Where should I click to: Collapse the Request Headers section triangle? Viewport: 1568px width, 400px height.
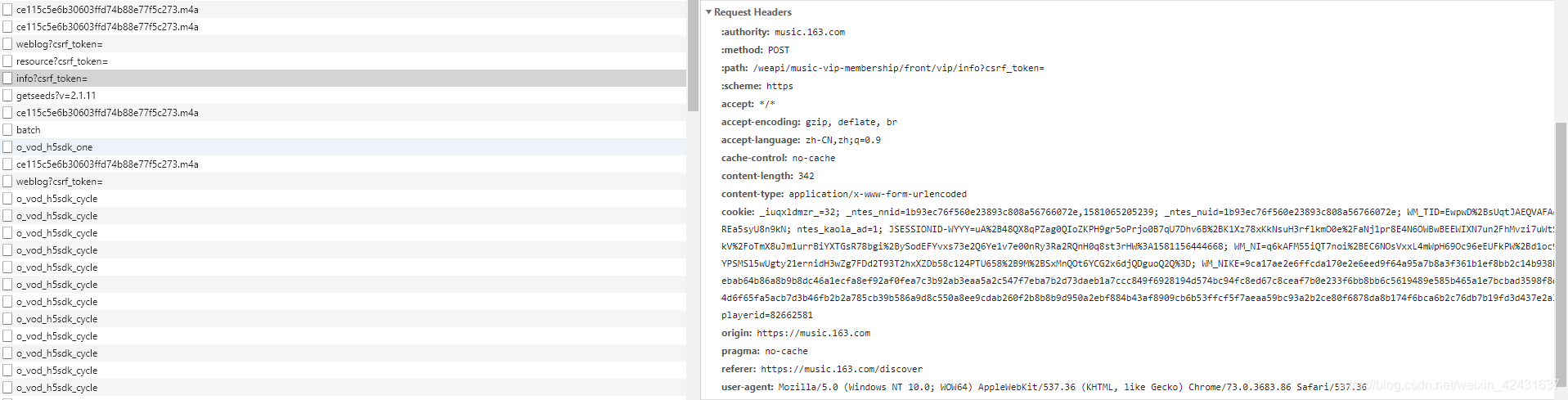(x=708, y=12)
